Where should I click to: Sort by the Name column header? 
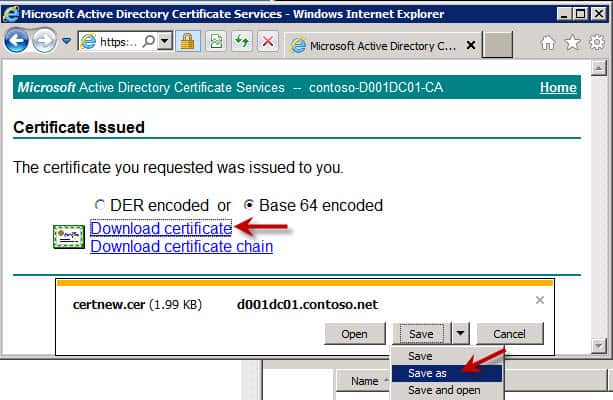364,381
